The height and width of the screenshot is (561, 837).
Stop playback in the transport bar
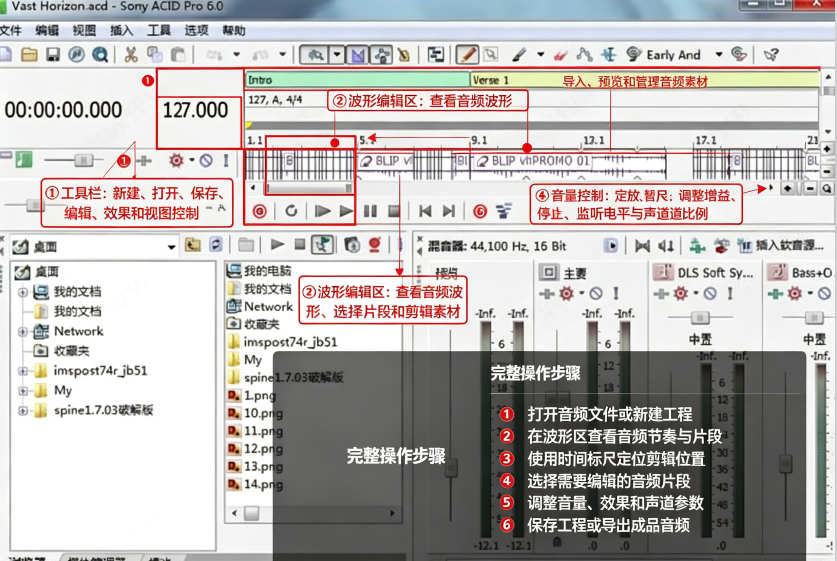[x=394, y=211]
